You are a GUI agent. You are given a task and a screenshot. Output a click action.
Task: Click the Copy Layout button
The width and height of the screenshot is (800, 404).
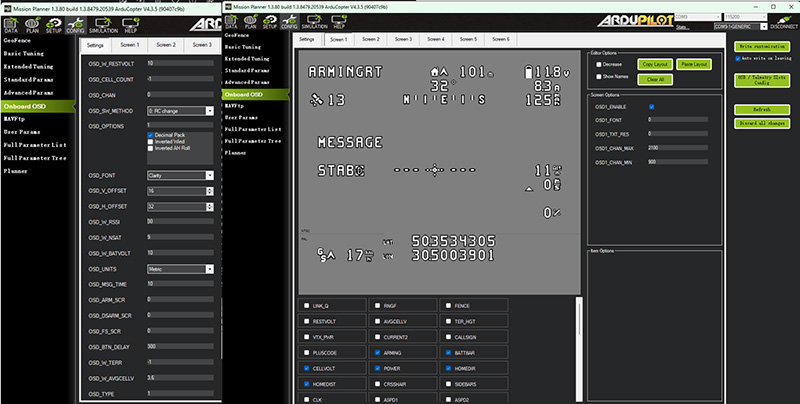[x=655, y=63]
